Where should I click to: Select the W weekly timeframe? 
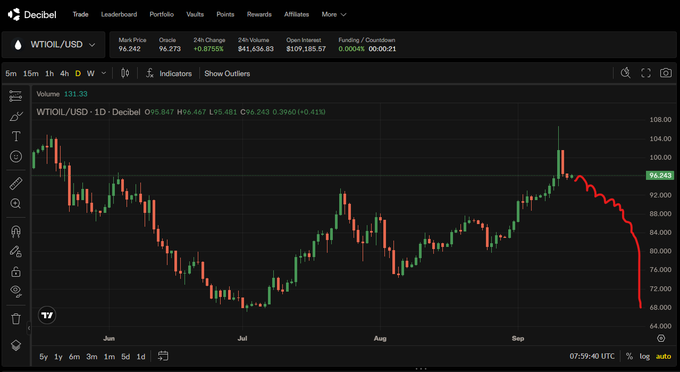91,73
